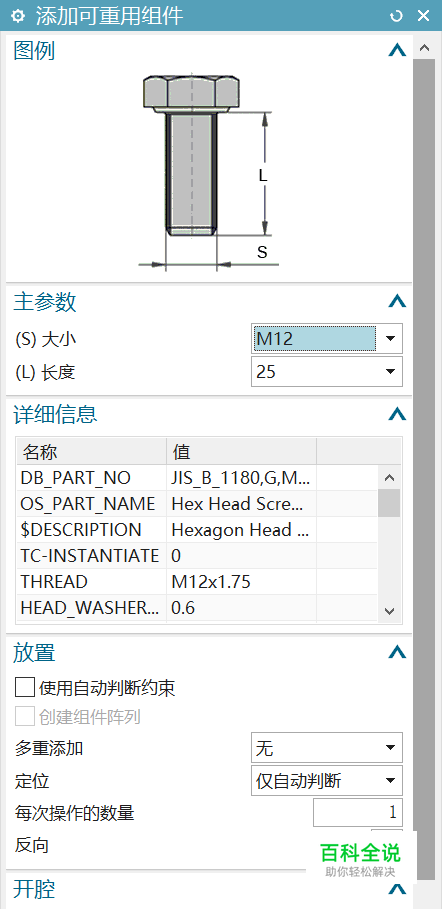Select the THREAD row in details table
Image resolution: width=442 pixels, height=909 pixels.
tap(197, 581)
